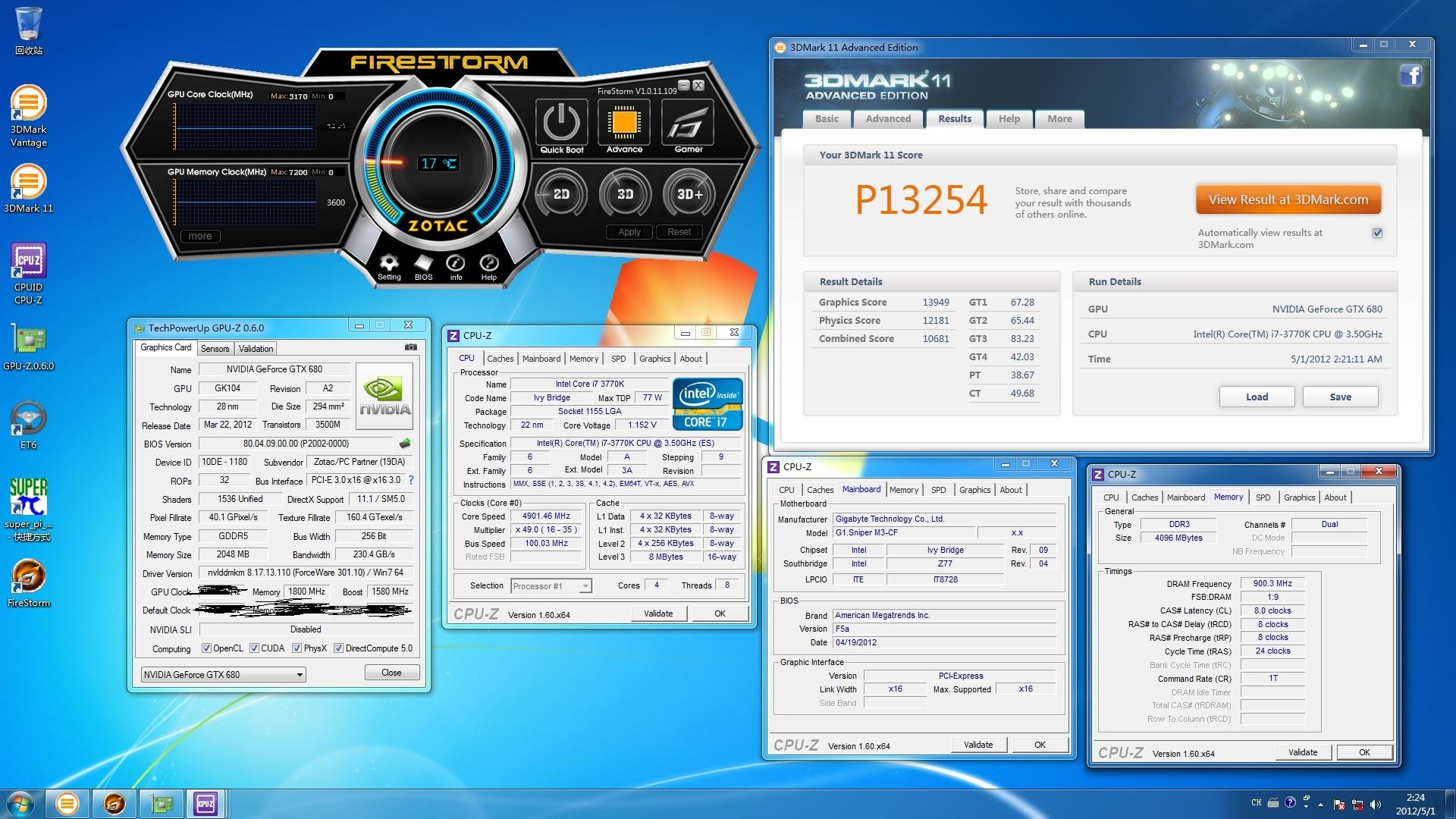
Task: Toggle PhysX checkbox in GPU-Z
Action: pos(297,648)
